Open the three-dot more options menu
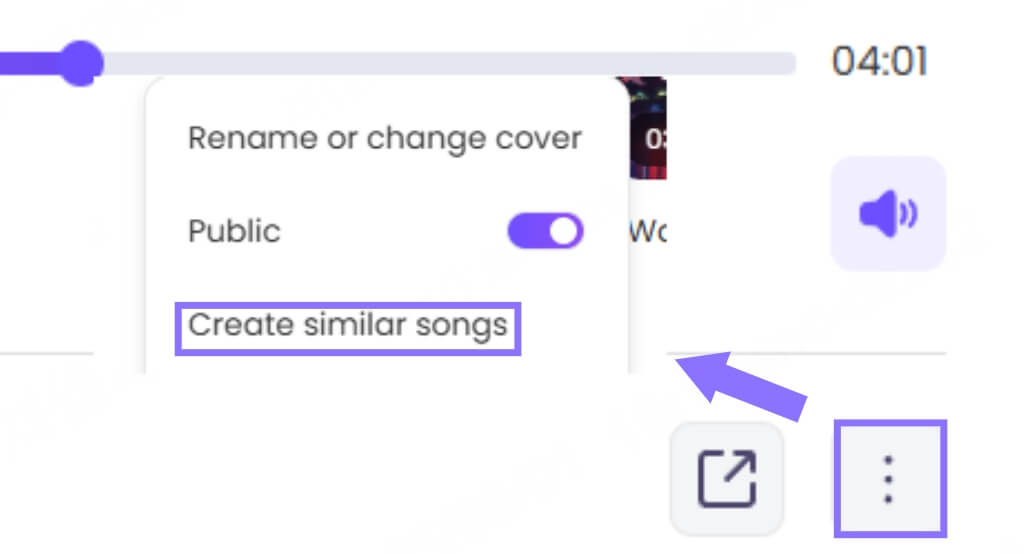The width and height of the screenshot is (1024, 554). point(889,478)
